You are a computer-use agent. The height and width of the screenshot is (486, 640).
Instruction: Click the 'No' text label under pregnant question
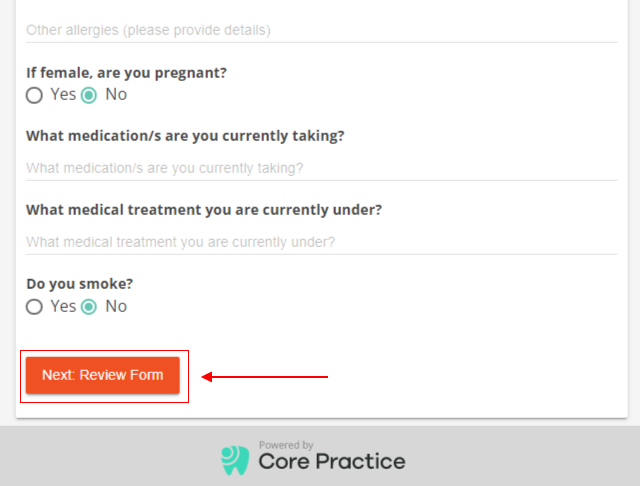pos(116,95)
